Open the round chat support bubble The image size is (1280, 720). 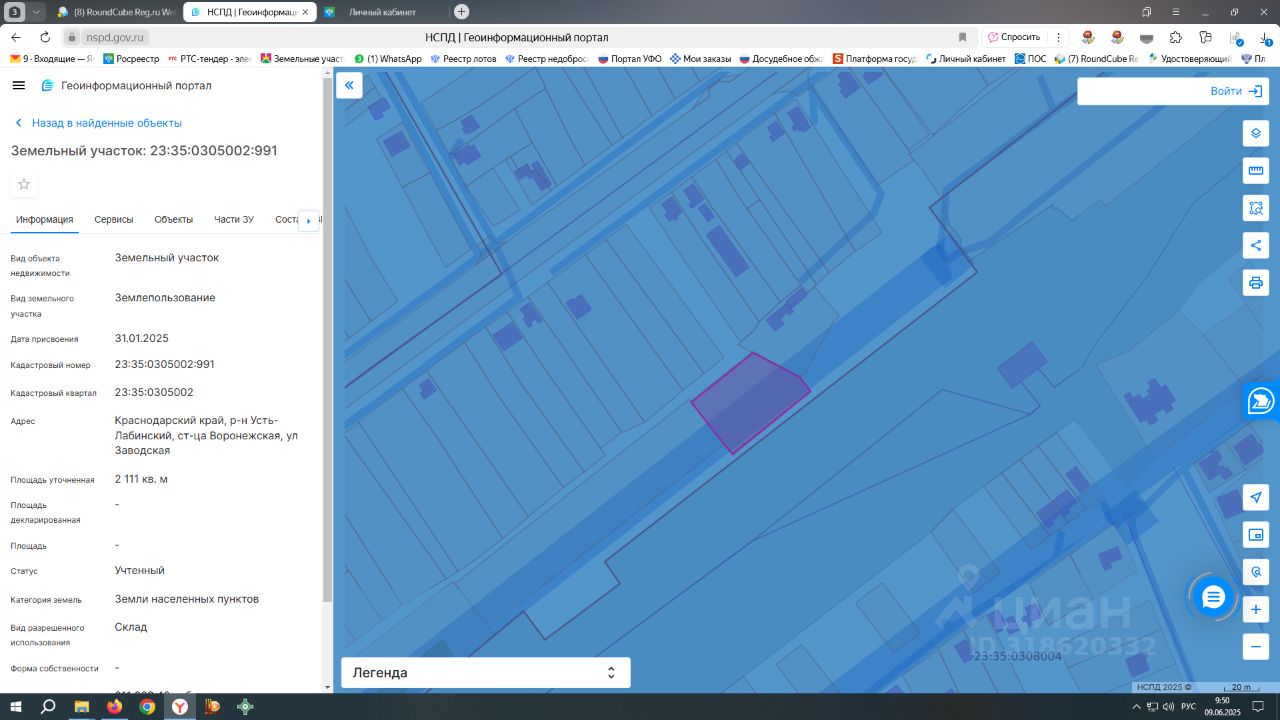click(x=1213, y=597)
